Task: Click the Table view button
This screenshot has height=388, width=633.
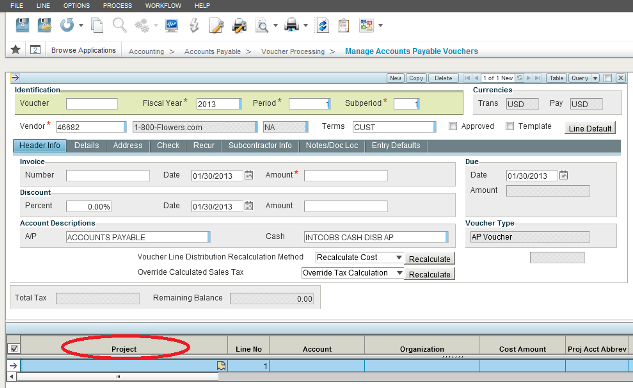Action: click(x=556, y=78)
